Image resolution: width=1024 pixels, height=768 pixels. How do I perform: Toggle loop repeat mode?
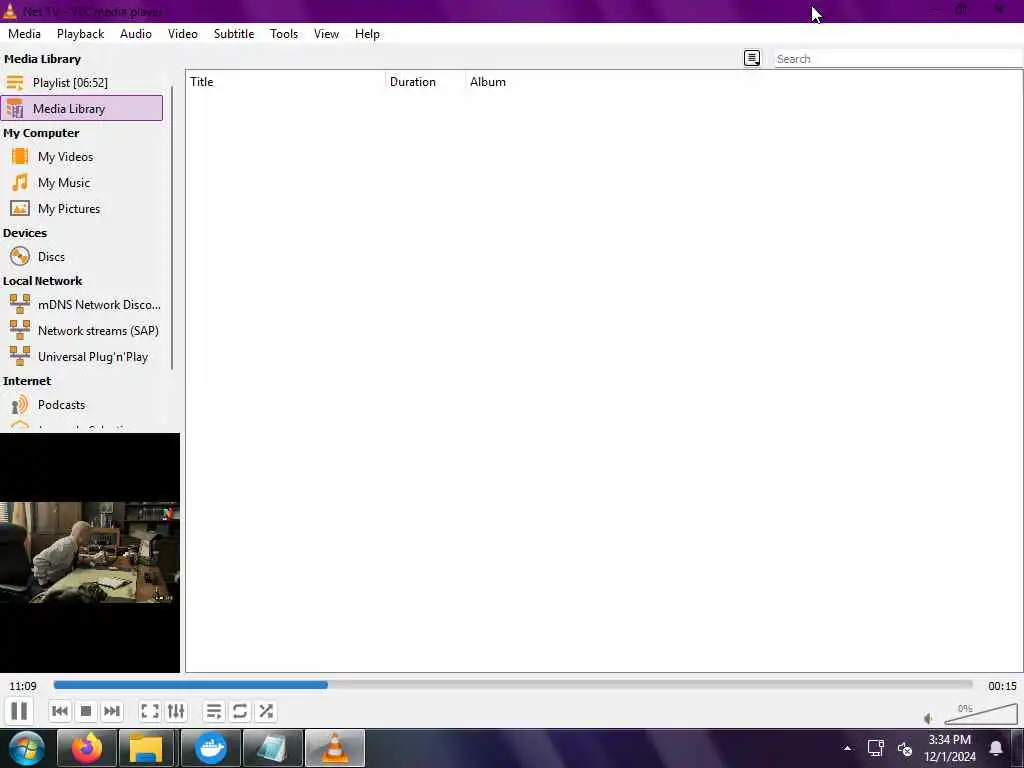point(240,711)
